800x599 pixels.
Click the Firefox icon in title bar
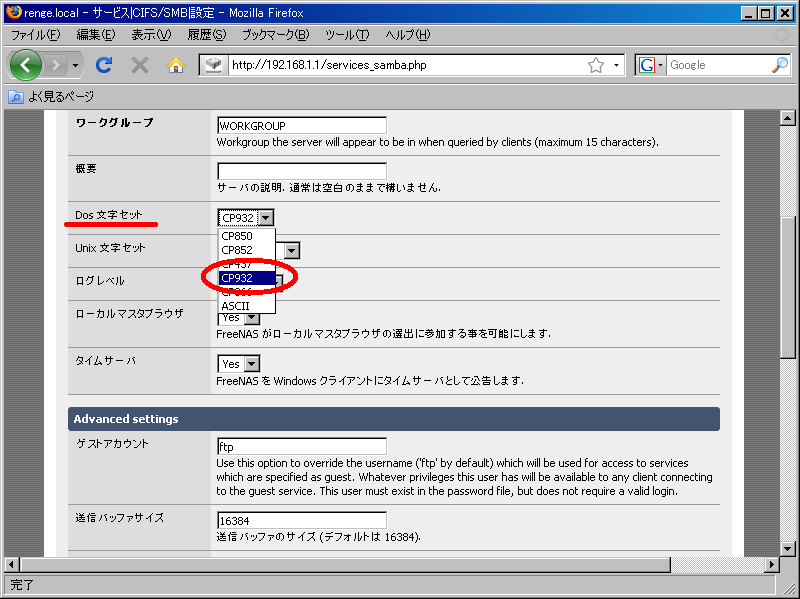tap(14, 12)
